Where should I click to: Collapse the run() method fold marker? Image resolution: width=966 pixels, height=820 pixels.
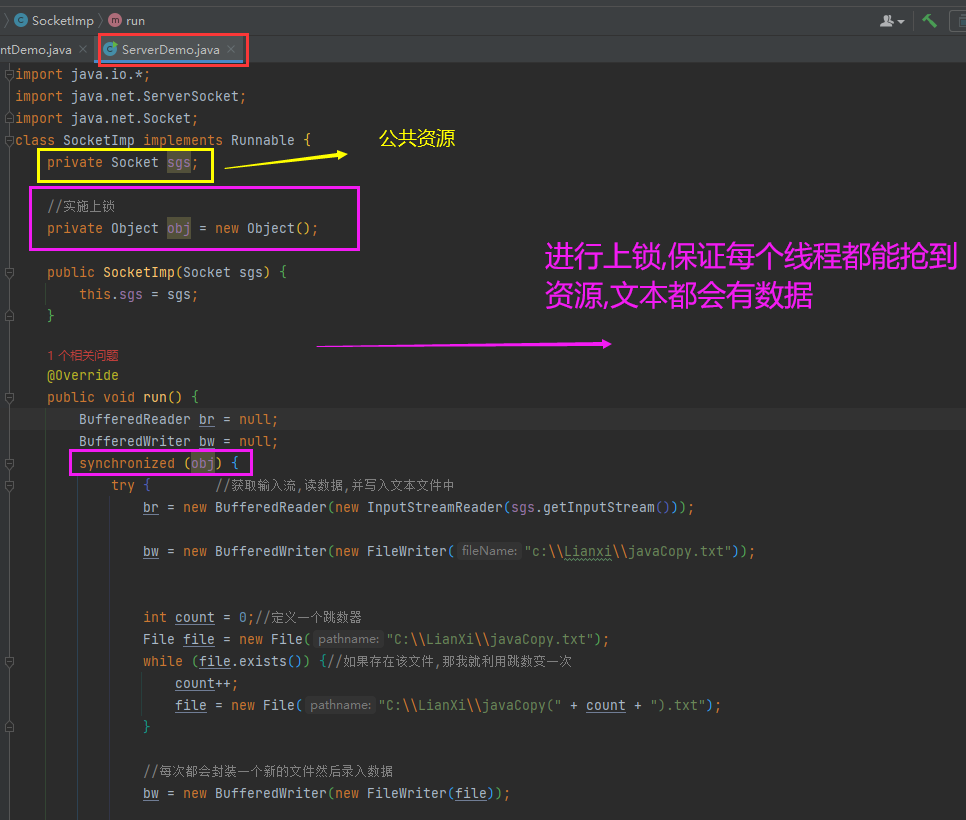9,397
